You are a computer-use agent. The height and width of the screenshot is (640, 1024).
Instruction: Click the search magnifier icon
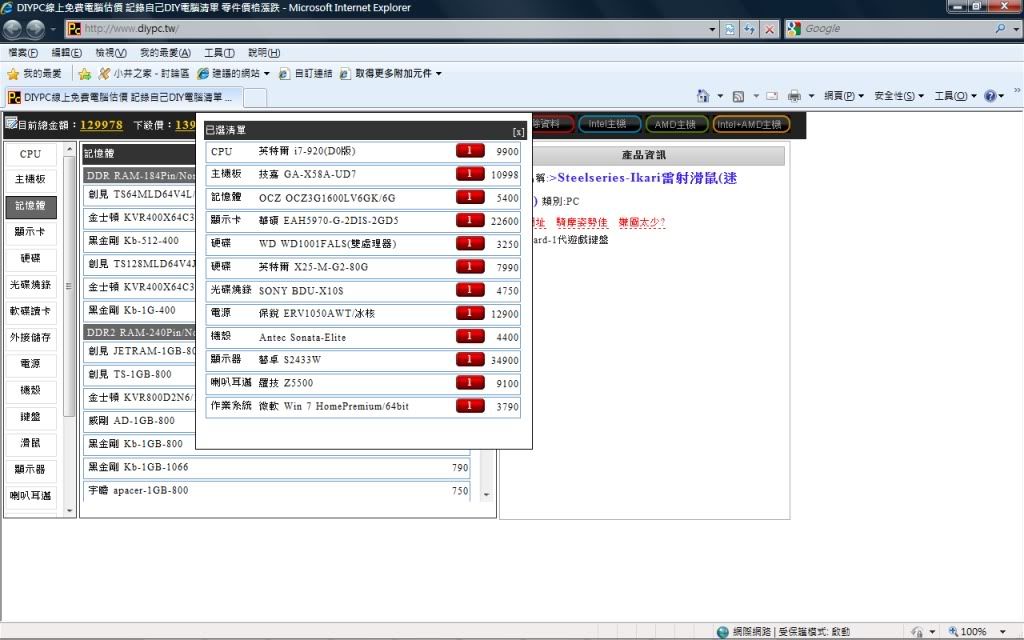click(x=1000, y=29)
